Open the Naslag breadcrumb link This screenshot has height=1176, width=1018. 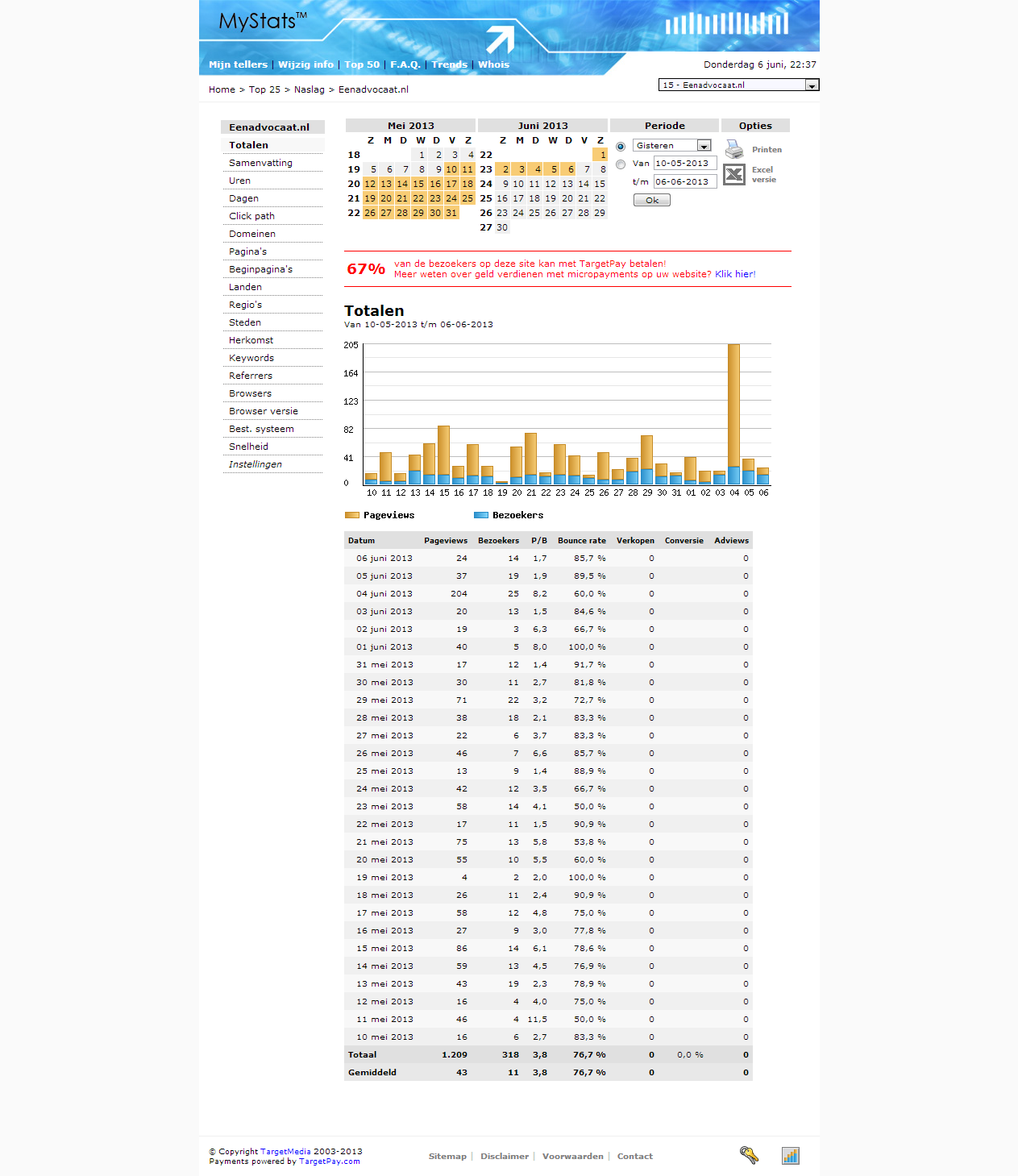310,89
